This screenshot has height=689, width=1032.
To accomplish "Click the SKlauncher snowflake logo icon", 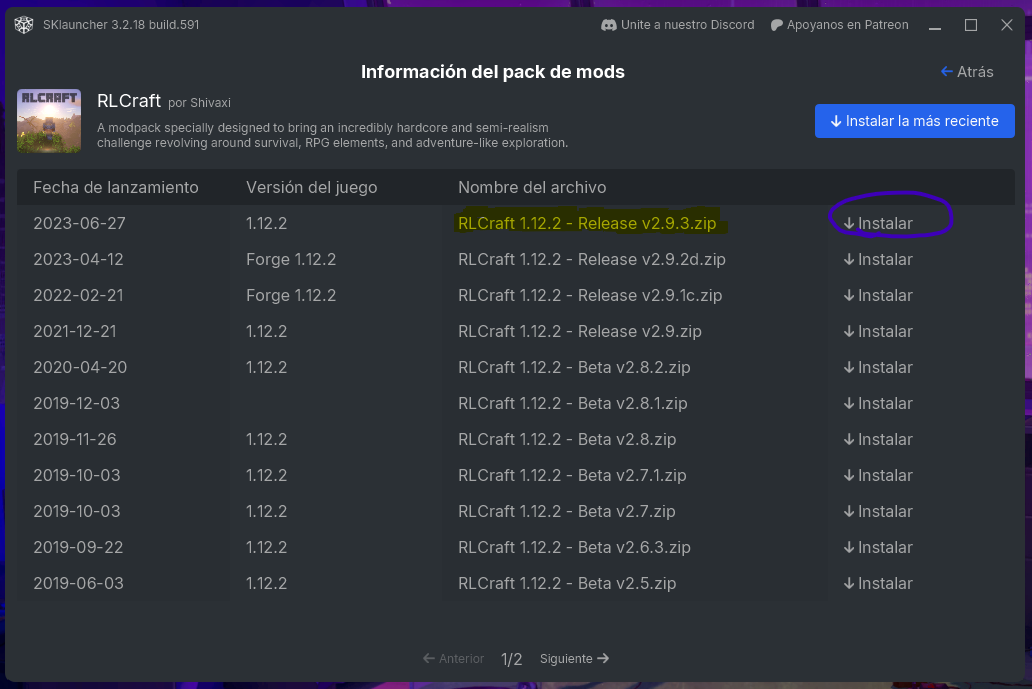I will 24,25.
